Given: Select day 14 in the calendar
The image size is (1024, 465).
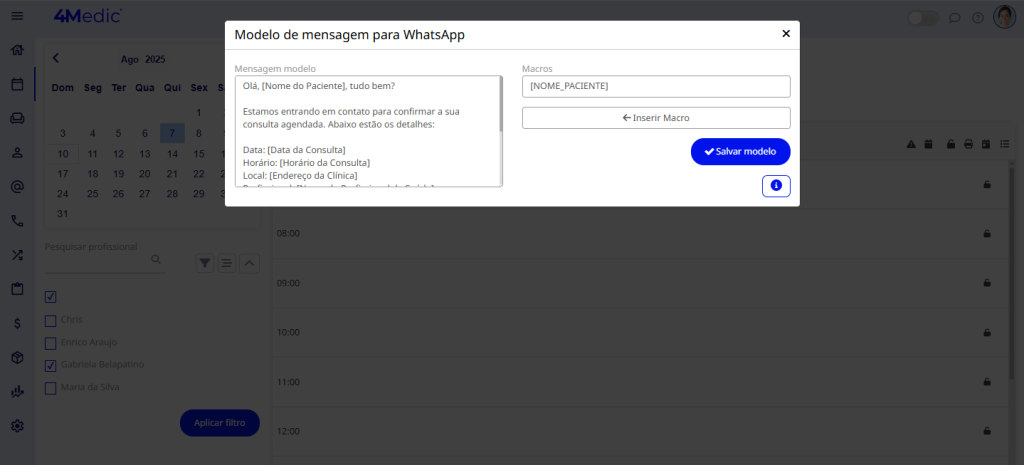Looking at the screenshot, I should point(172,154).
